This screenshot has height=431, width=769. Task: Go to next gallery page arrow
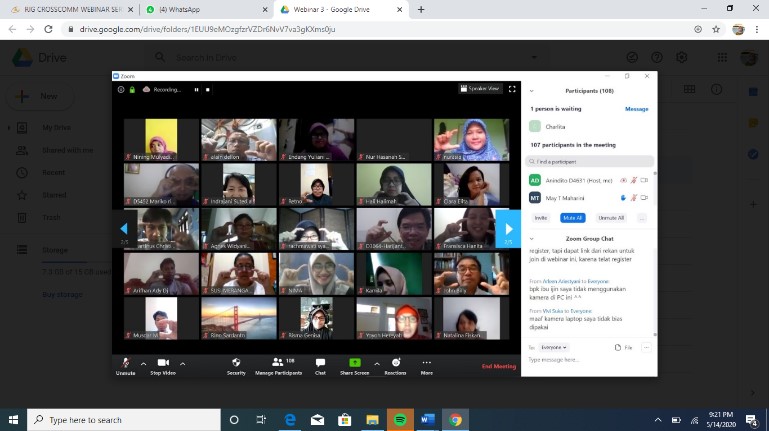pyautogui.click(x=508, y=228)
